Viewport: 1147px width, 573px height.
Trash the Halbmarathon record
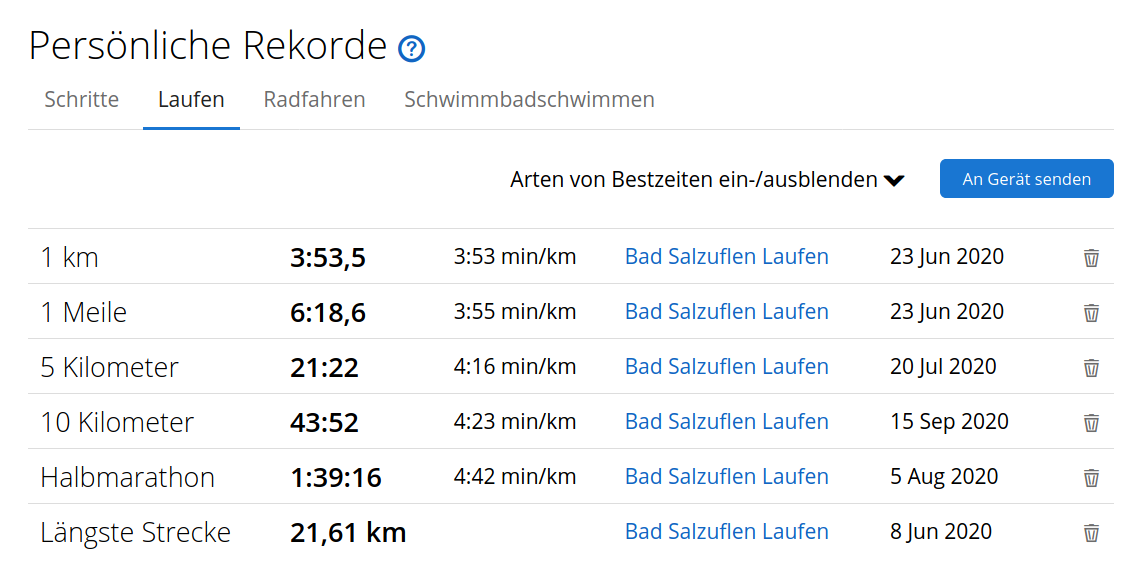(x=1091, y=478)
